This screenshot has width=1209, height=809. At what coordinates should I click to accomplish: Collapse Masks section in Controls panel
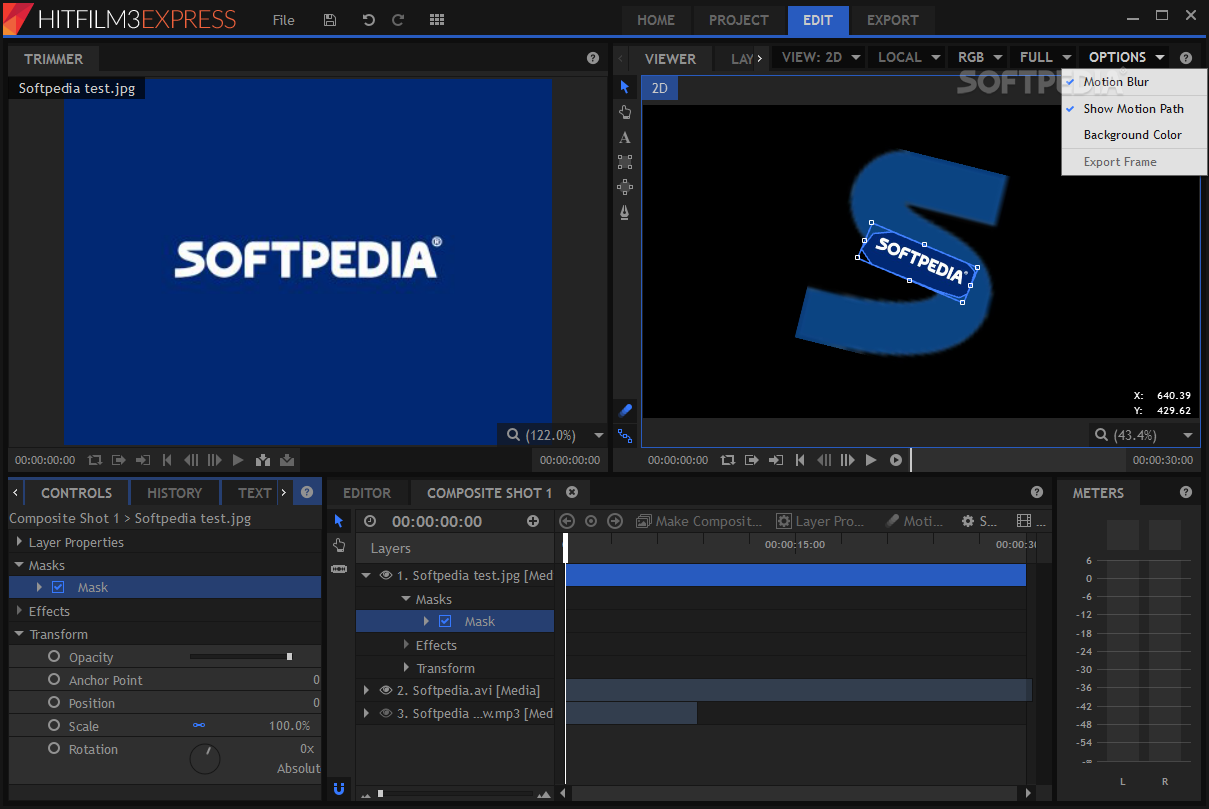(20, 565)
